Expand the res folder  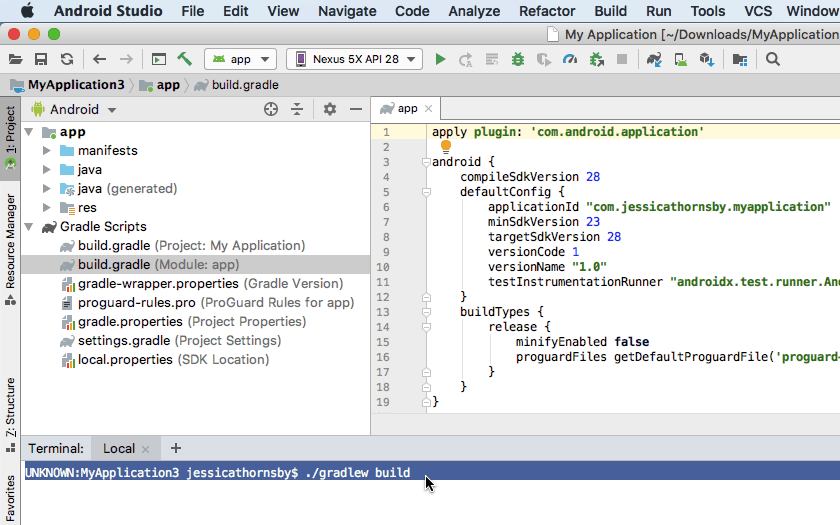pyautogui.click(x=47, y=208)
